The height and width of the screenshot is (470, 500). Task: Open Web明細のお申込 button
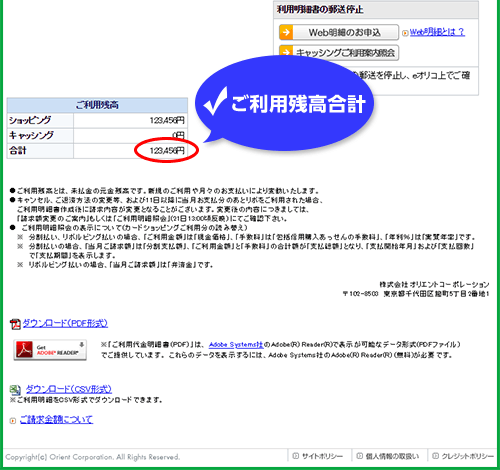click(339, 32)
